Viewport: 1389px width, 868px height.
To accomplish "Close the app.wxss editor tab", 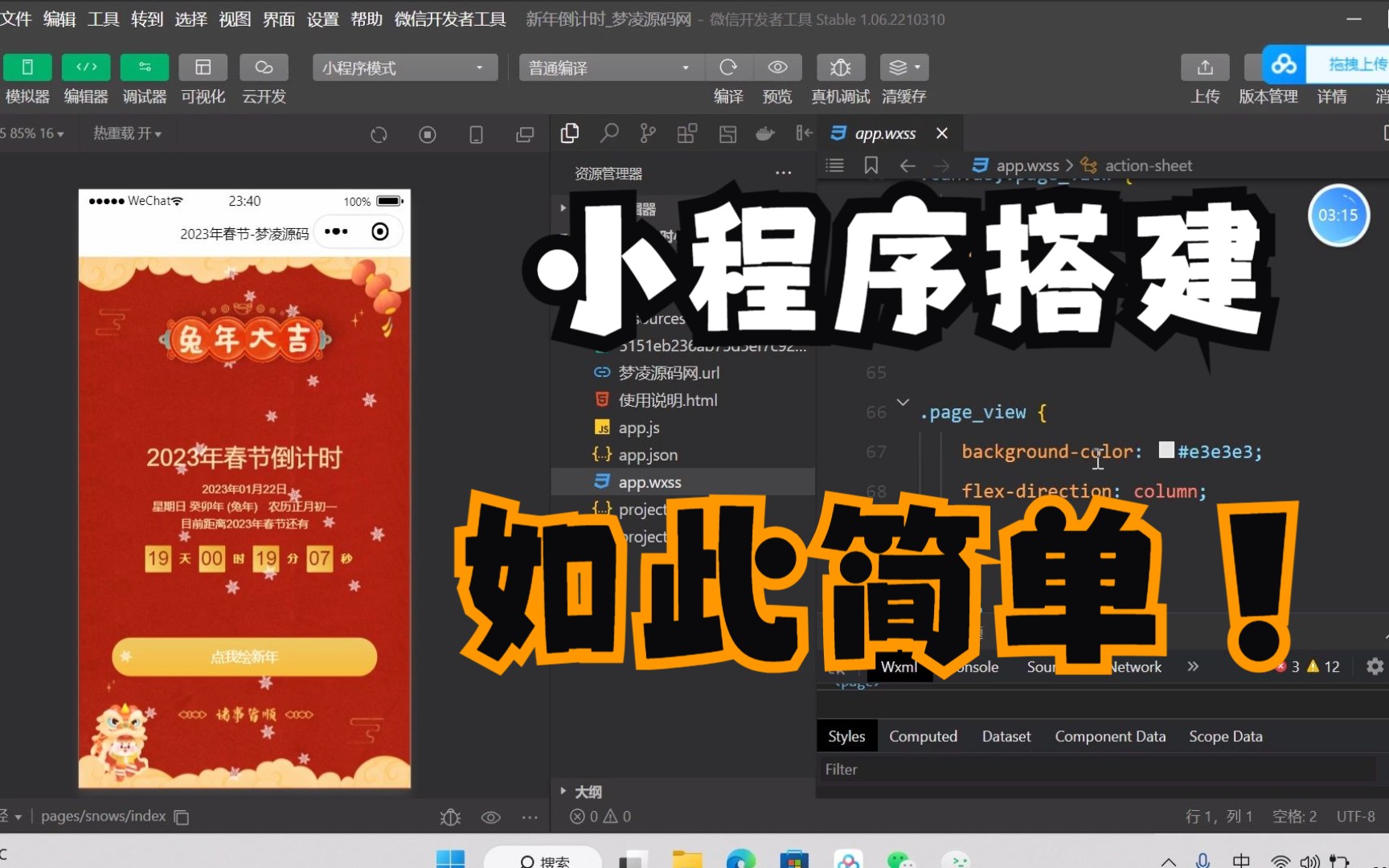I will pos(942,133).
